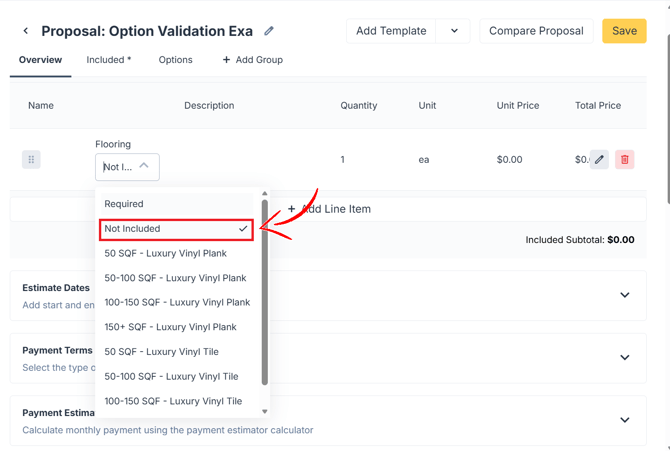Expand Payment Estimator section

point(625,420)
